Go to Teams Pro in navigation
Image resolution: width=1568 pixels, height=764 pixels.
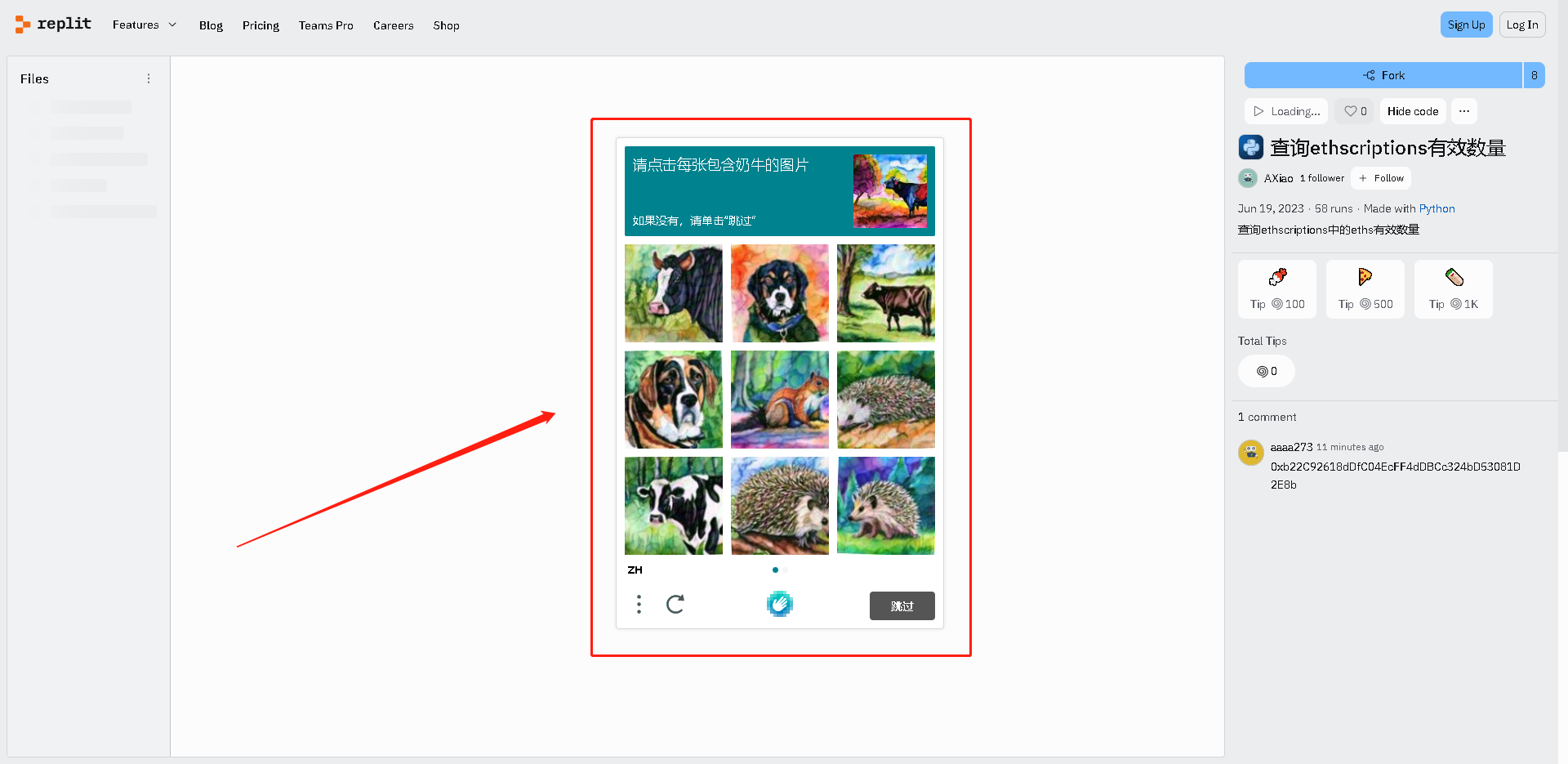click(x=326, y=25)
